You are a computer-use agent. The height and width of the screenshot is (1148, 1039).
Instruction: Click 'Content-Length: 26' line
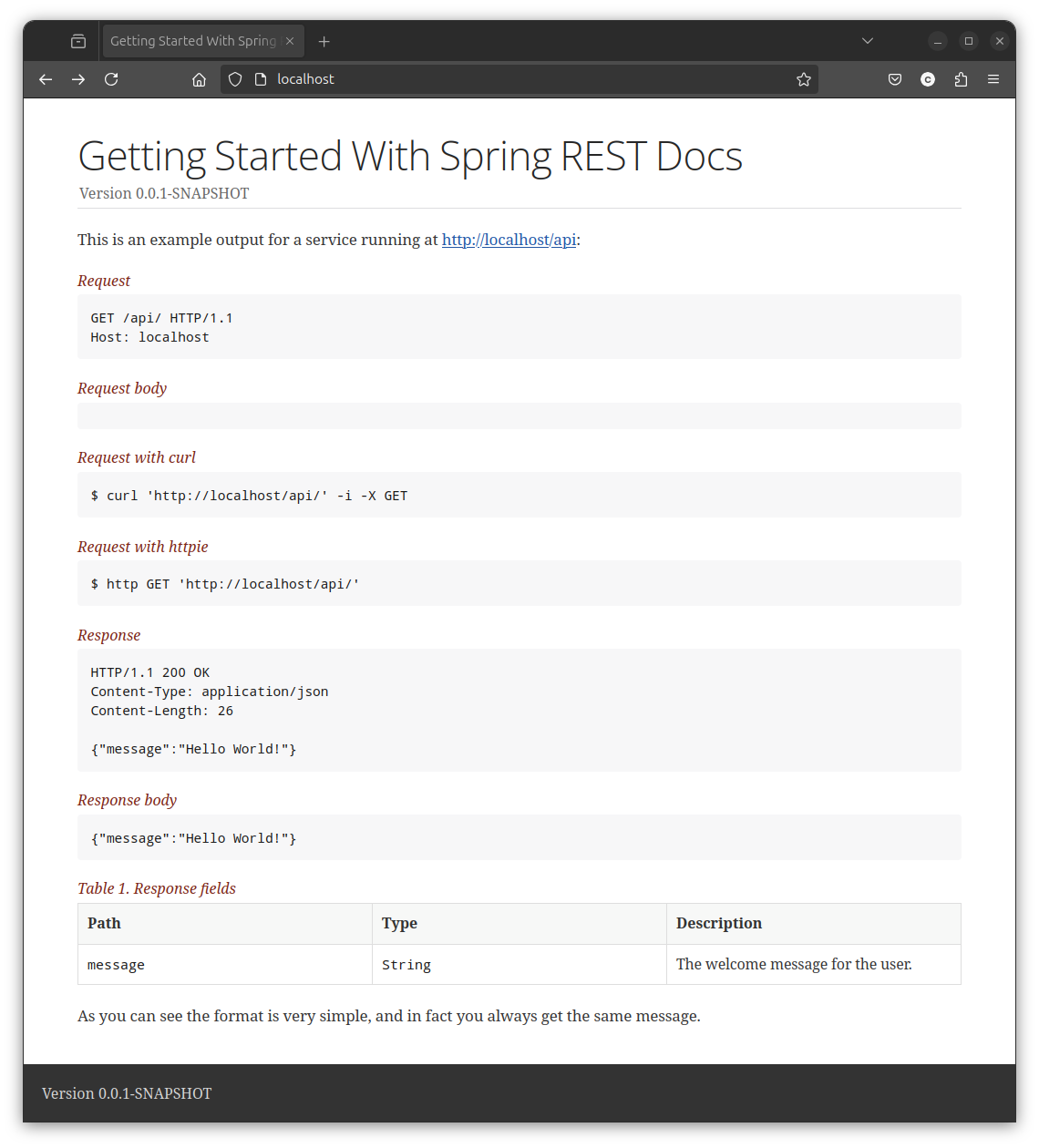pyautogui.click(x=161, y=711)
